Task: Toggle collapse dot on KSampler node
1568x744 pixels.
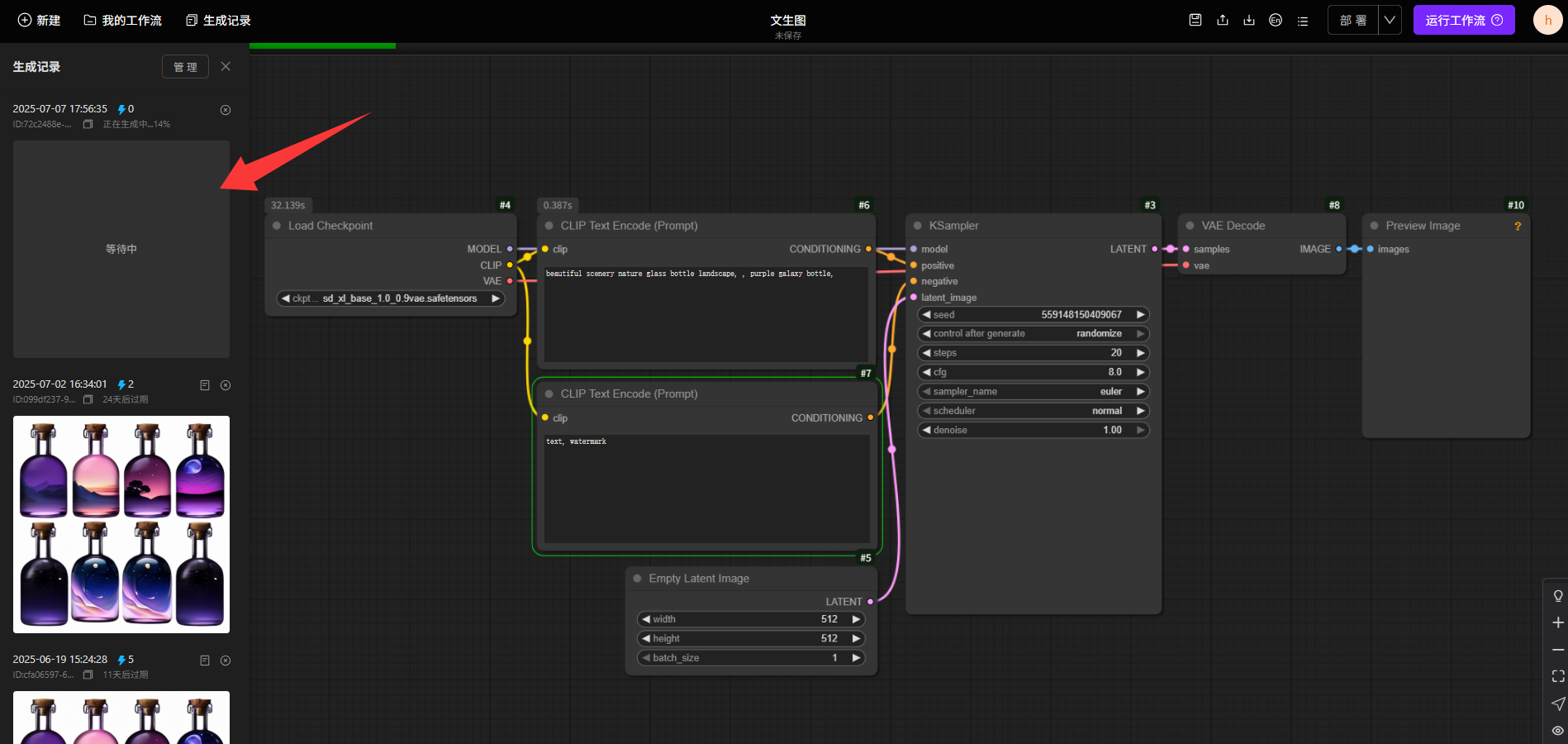Action: [917, 226]
